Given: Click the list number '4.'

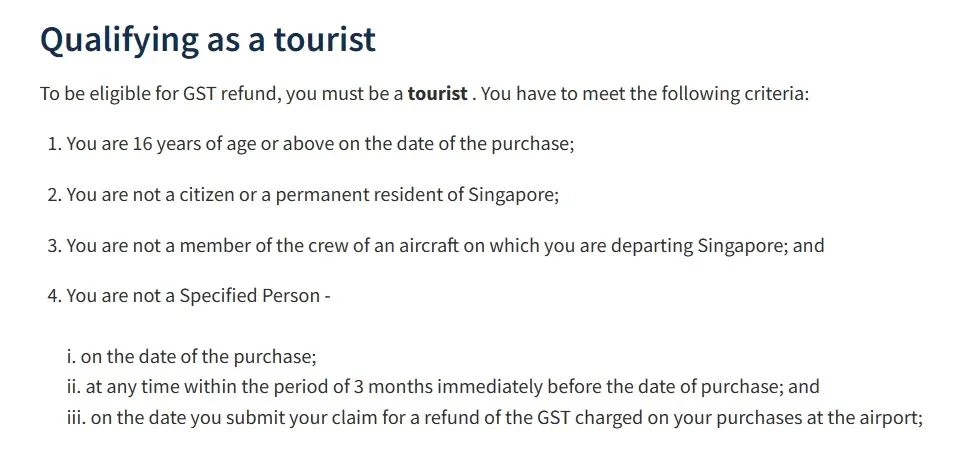Looking at the screenshot, I should pos(55,296).
